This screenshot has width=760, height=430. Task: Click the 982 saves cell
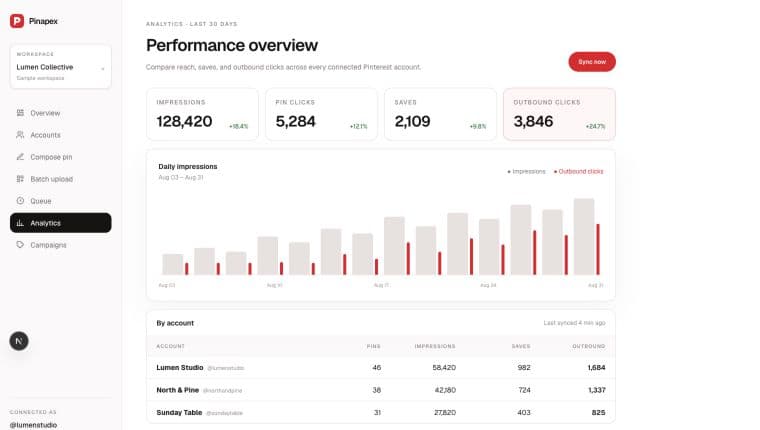point(524,367)
